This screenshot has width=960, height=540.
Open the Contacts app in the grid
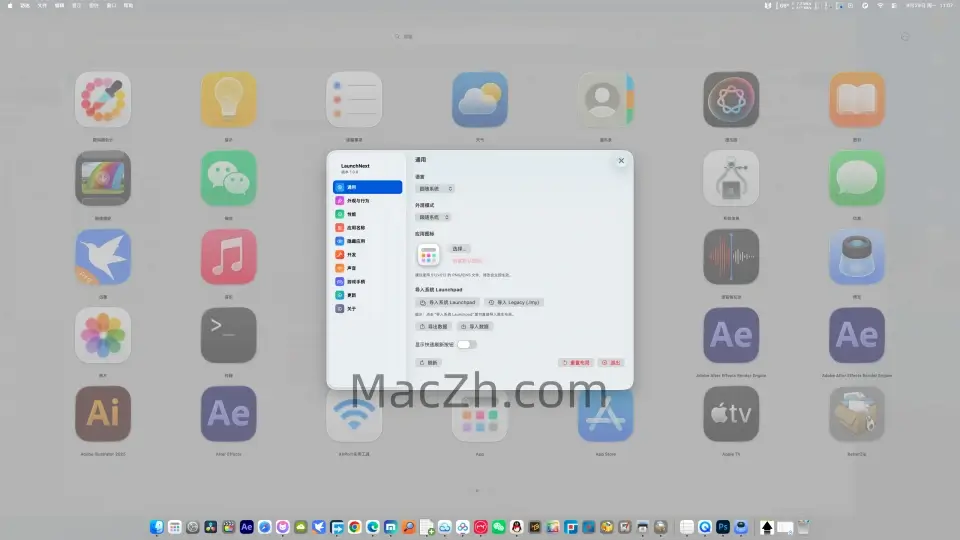click(x=606, y=99)
